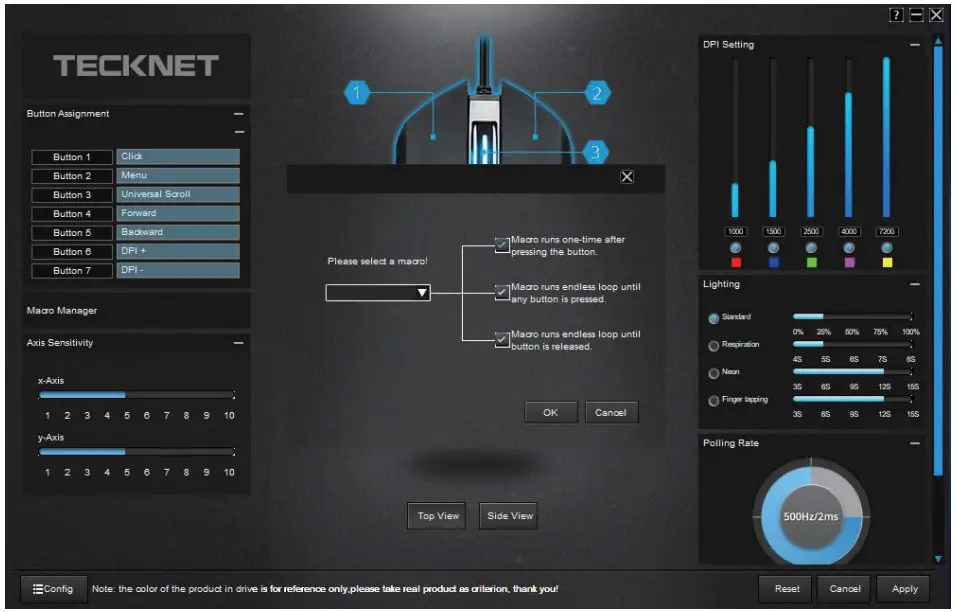Select Standard lighting mode
957x612 pixels.
point(713,319)
